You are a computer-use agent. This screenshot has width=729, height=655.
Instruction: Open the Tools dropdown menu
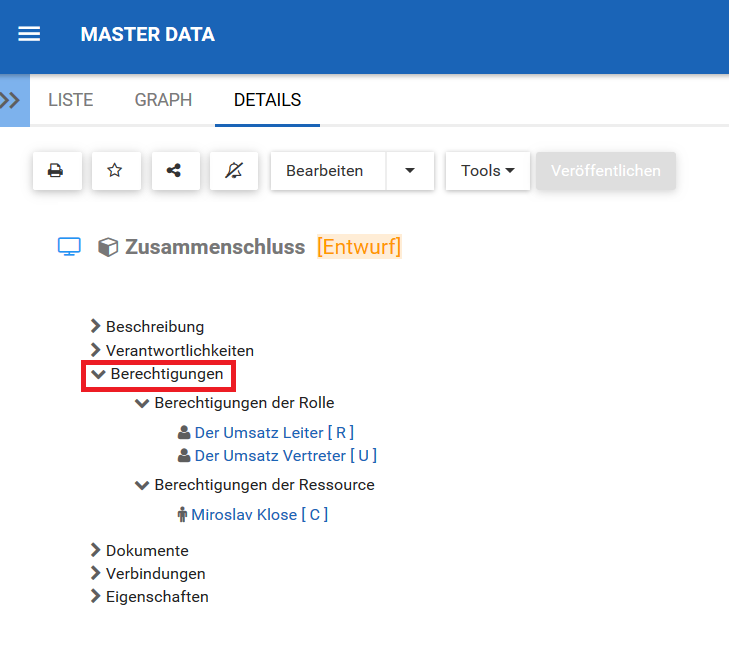(x=488, y=171)
